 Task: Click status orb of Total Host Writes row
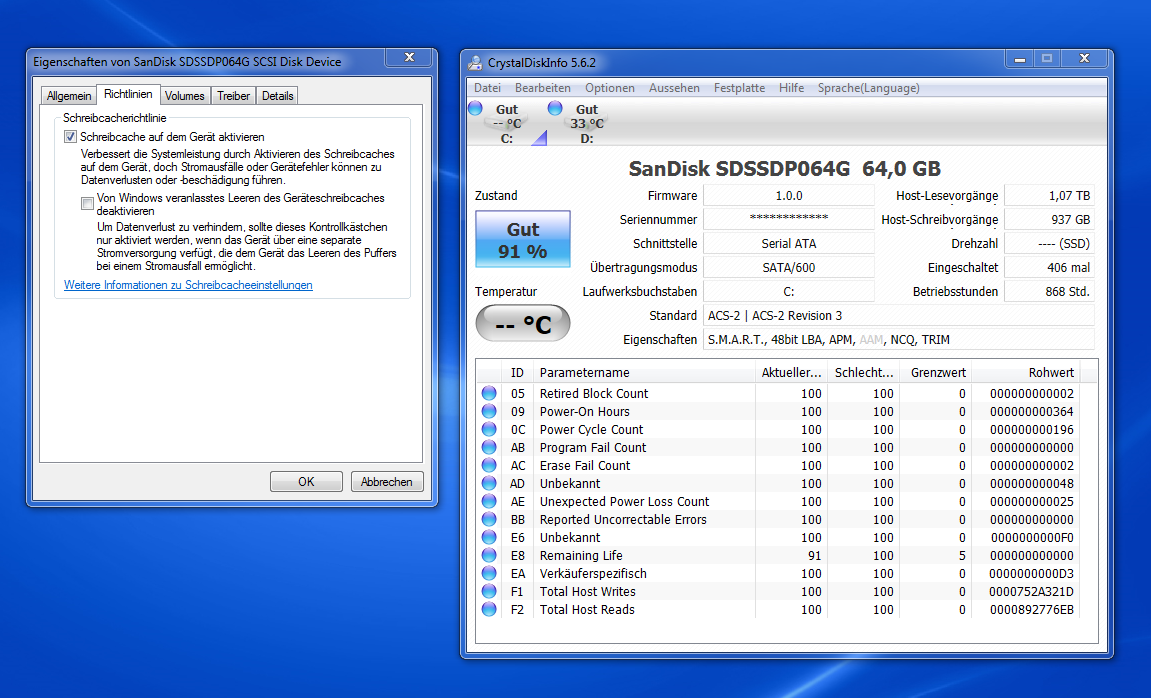click(489, 591)
